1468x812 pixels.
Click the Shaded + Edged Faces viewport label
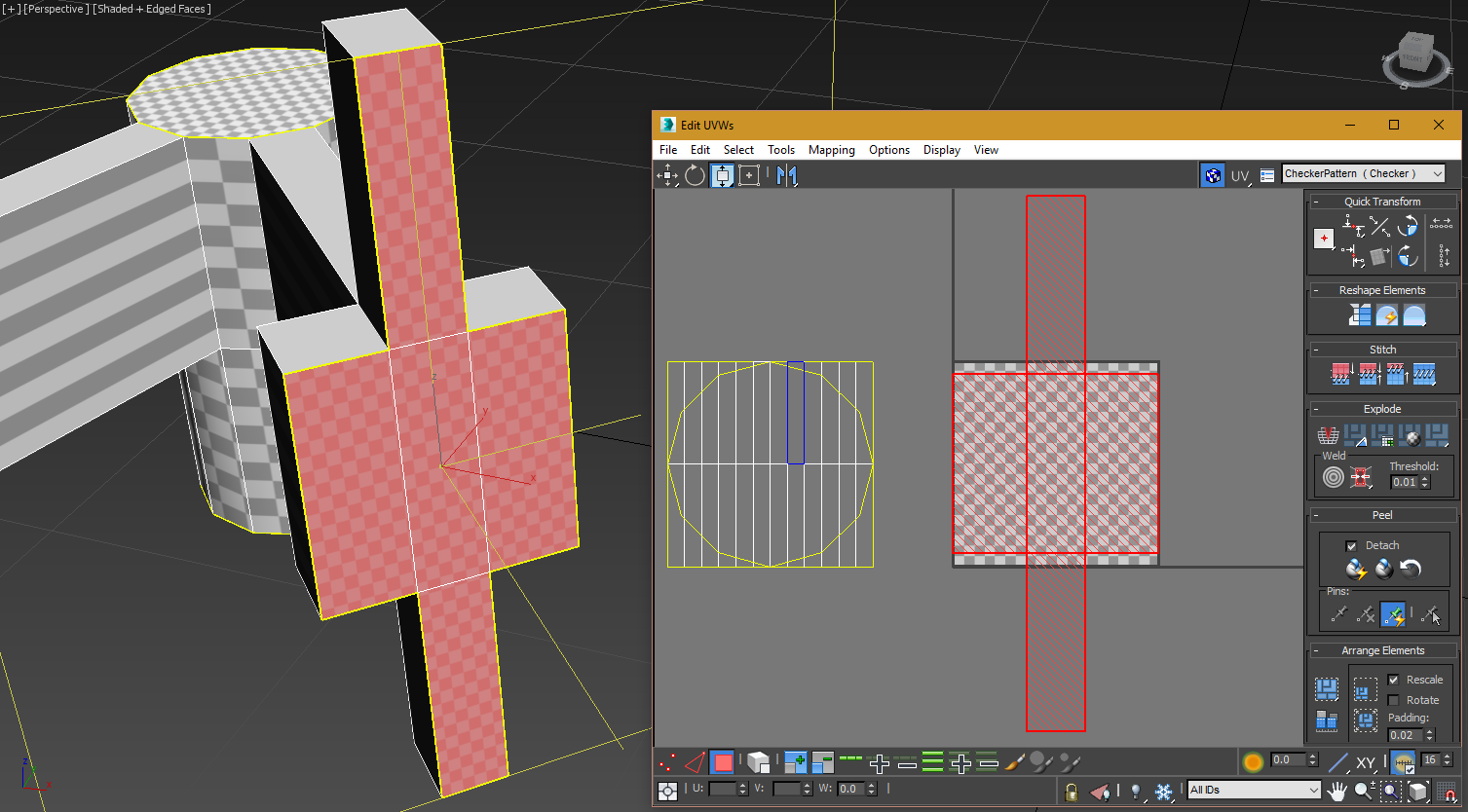point(151,9)
